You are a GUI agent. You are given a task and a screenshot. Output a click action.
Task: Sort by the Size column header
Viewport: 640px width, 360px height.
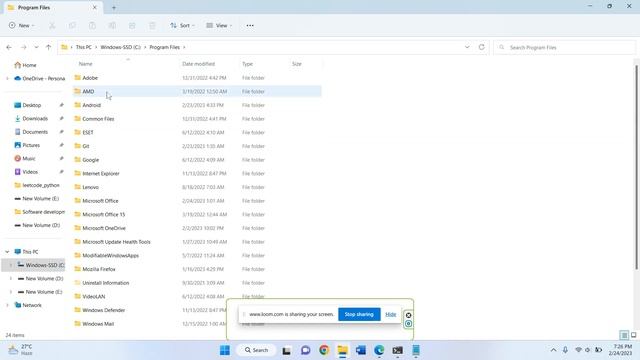click(x=297, y=64)
